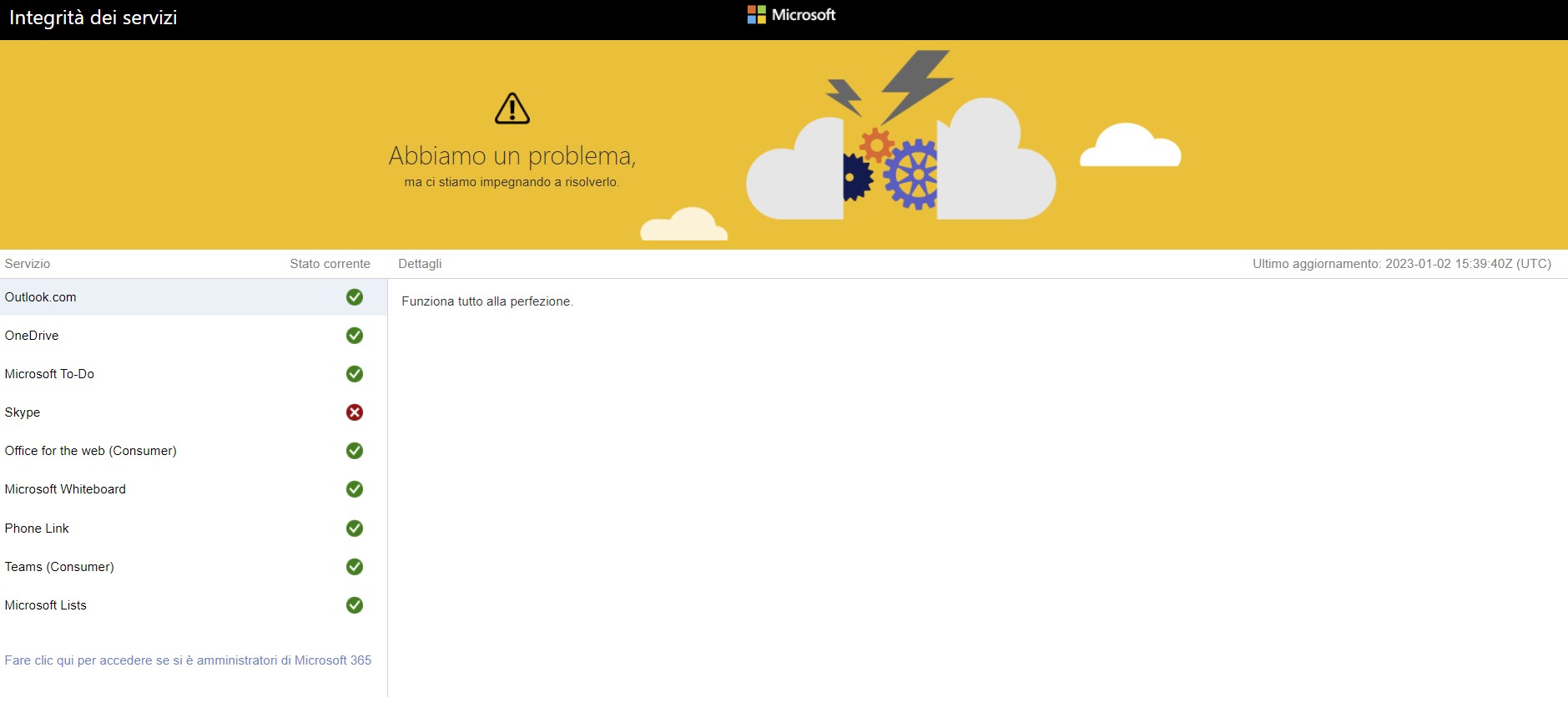Open the Microsoft 365 administrators sign-in link

[x=188, y=660]
